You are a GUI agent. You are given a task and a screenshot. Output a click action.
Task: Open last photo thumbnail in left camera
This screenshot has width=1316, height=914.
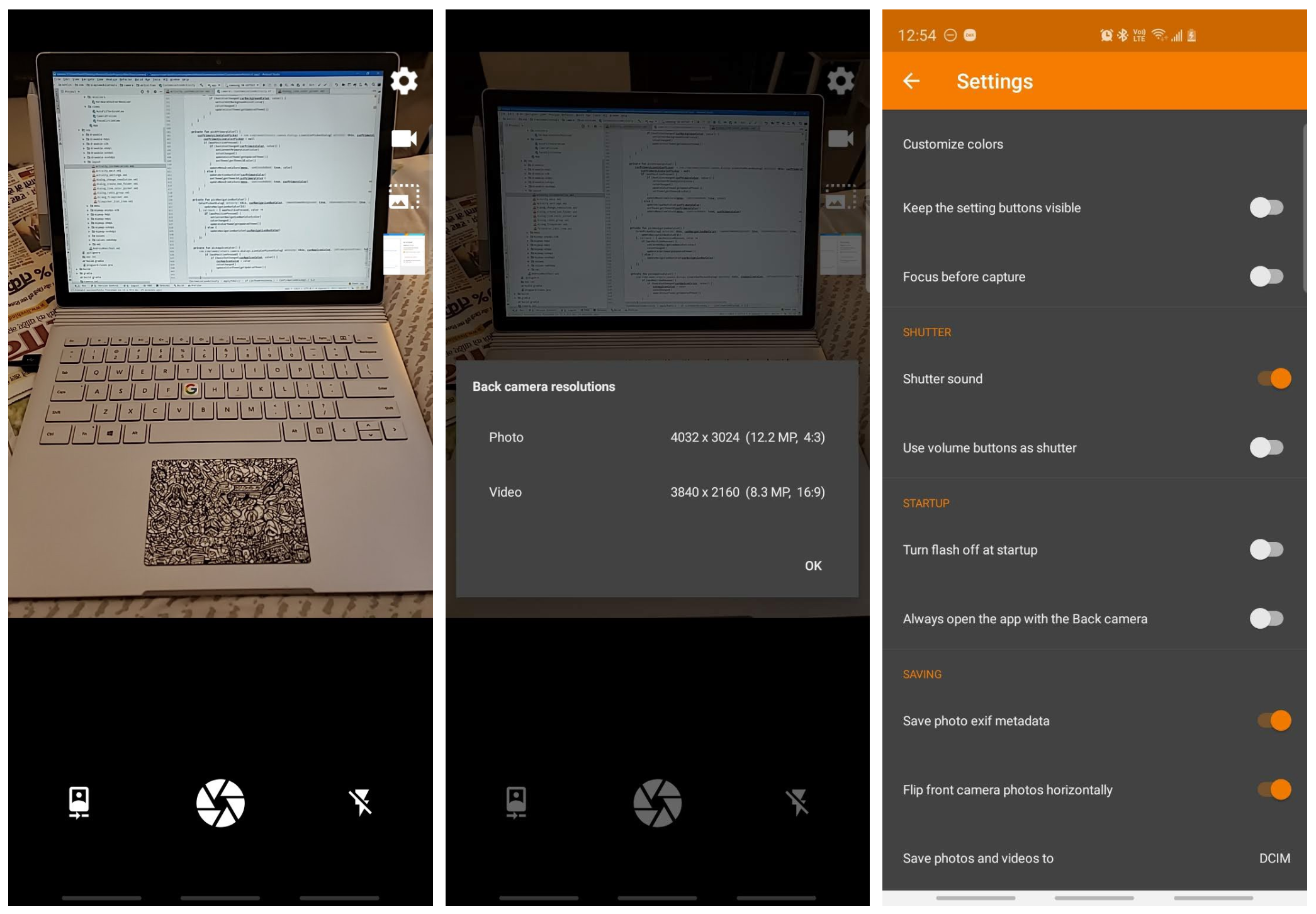tap(403, 254)
